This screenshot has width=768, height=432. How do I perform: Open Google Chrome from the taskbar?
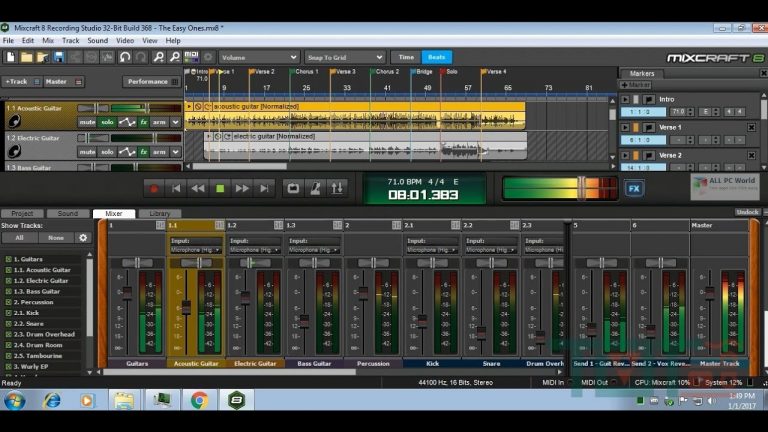199,401
